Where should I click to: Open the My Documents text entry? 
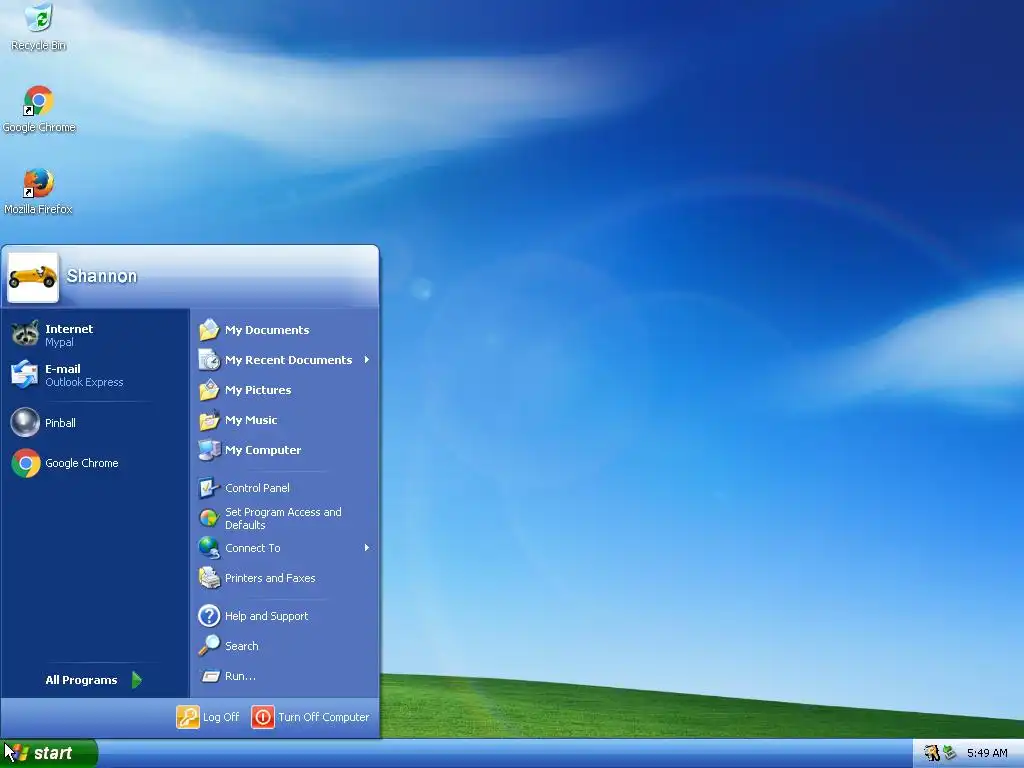[x=267, y=330]
